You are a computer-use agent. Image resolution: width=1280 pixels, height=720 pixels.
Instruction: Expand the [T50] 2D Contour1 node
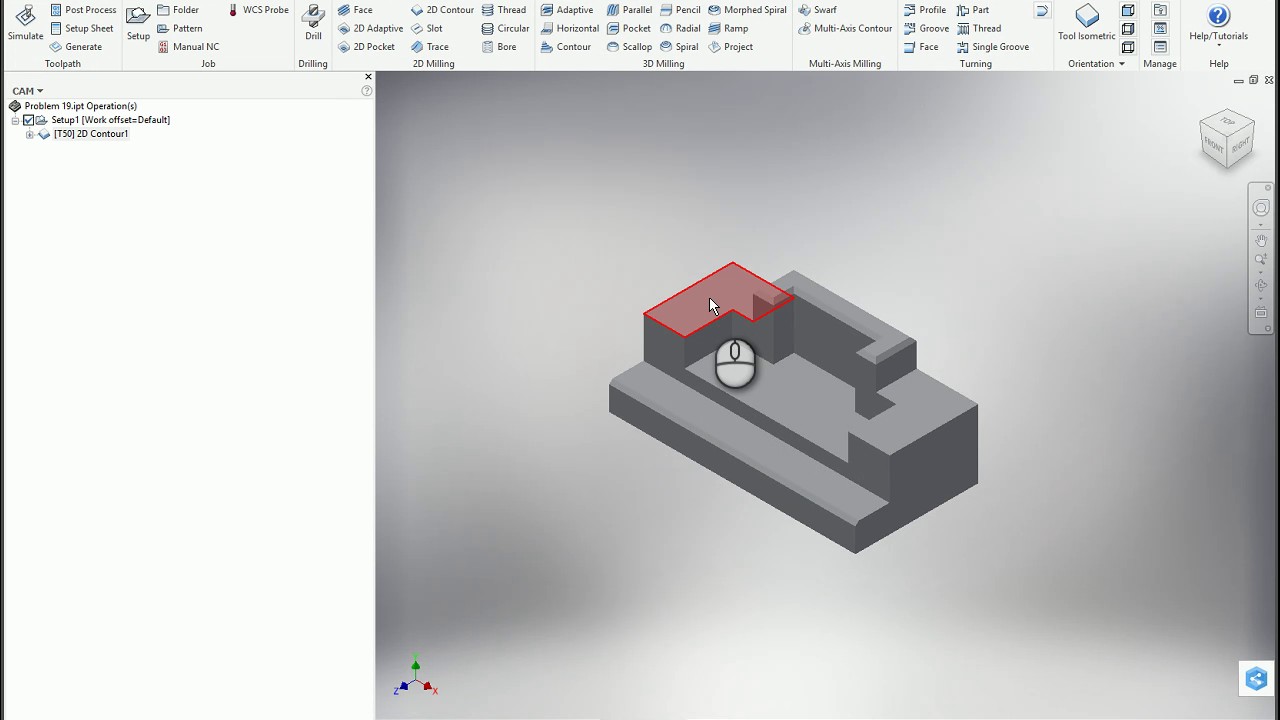point(29,134)
